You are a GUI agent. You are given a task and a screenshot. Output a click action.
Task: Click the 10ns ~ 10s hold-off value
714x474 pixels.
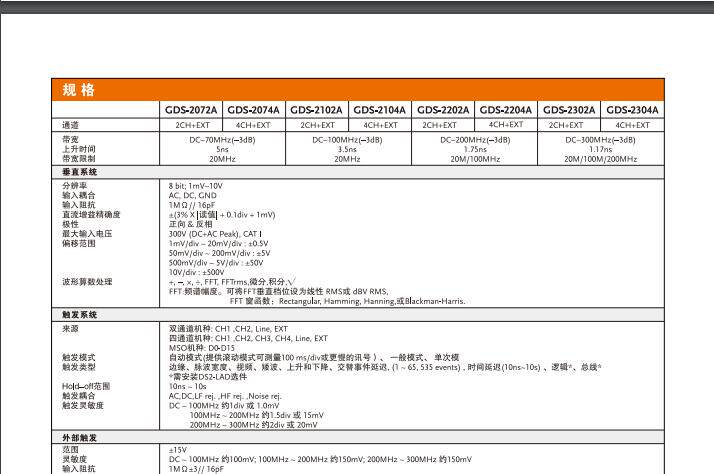188,386
